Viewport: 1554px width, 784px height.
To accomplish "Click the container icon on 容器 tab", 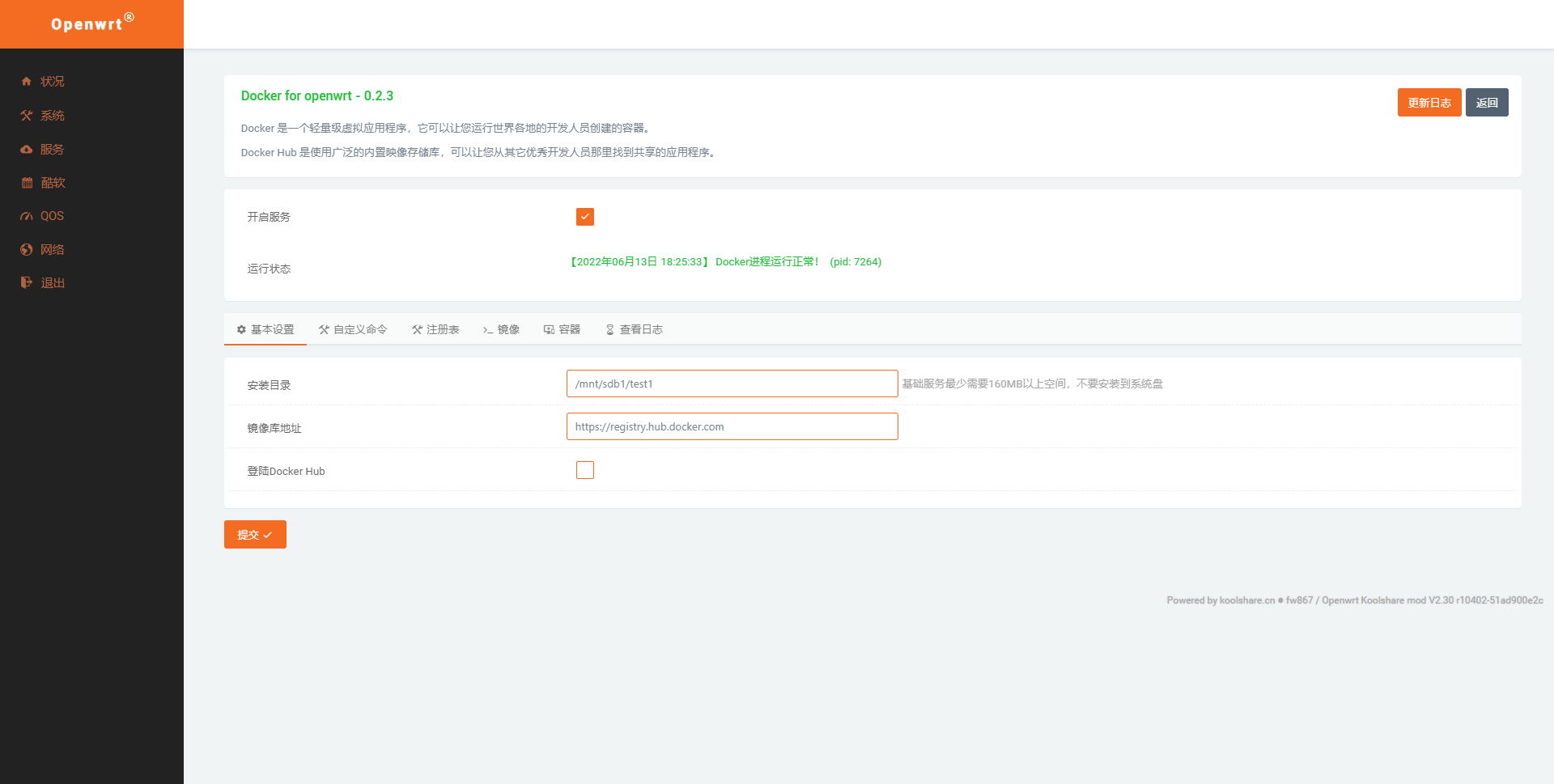I will click(x=549, y=329).
